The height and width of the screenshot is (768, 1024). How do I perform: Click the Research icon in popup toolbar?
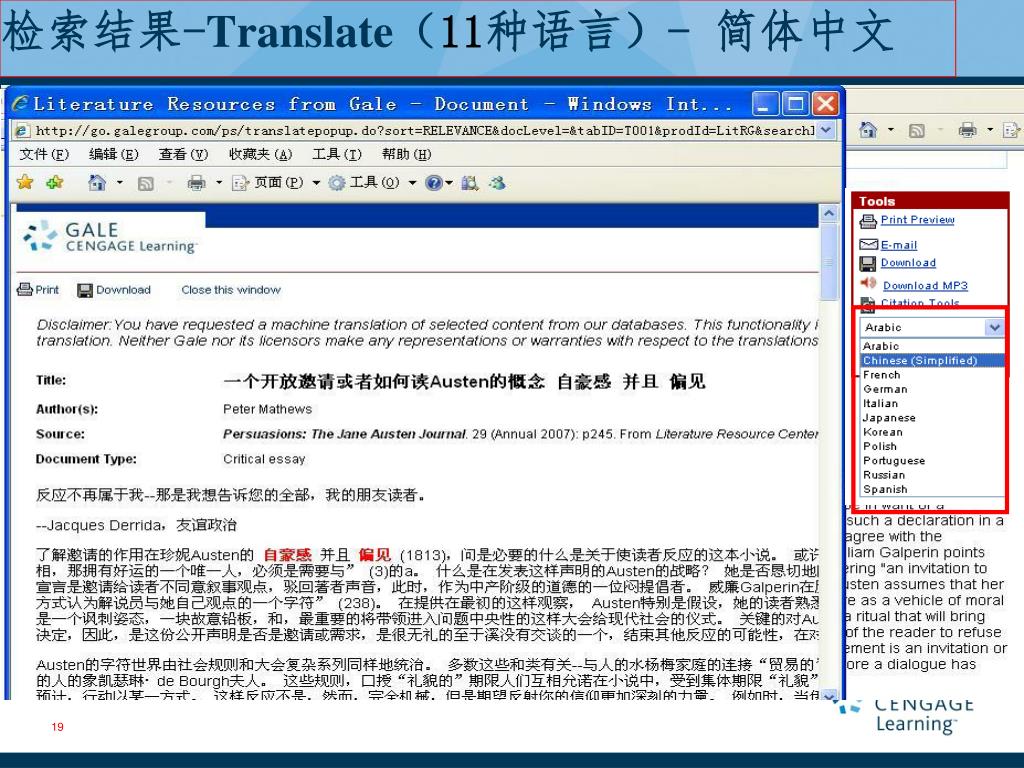coord(470,183)
